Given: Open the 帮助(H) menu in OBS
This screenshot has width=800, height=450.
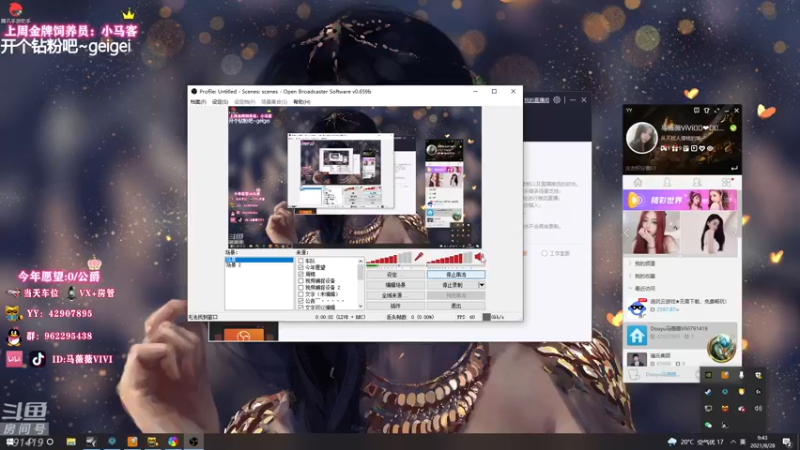Looking at the screenshot, I should [x=302, y=102].
